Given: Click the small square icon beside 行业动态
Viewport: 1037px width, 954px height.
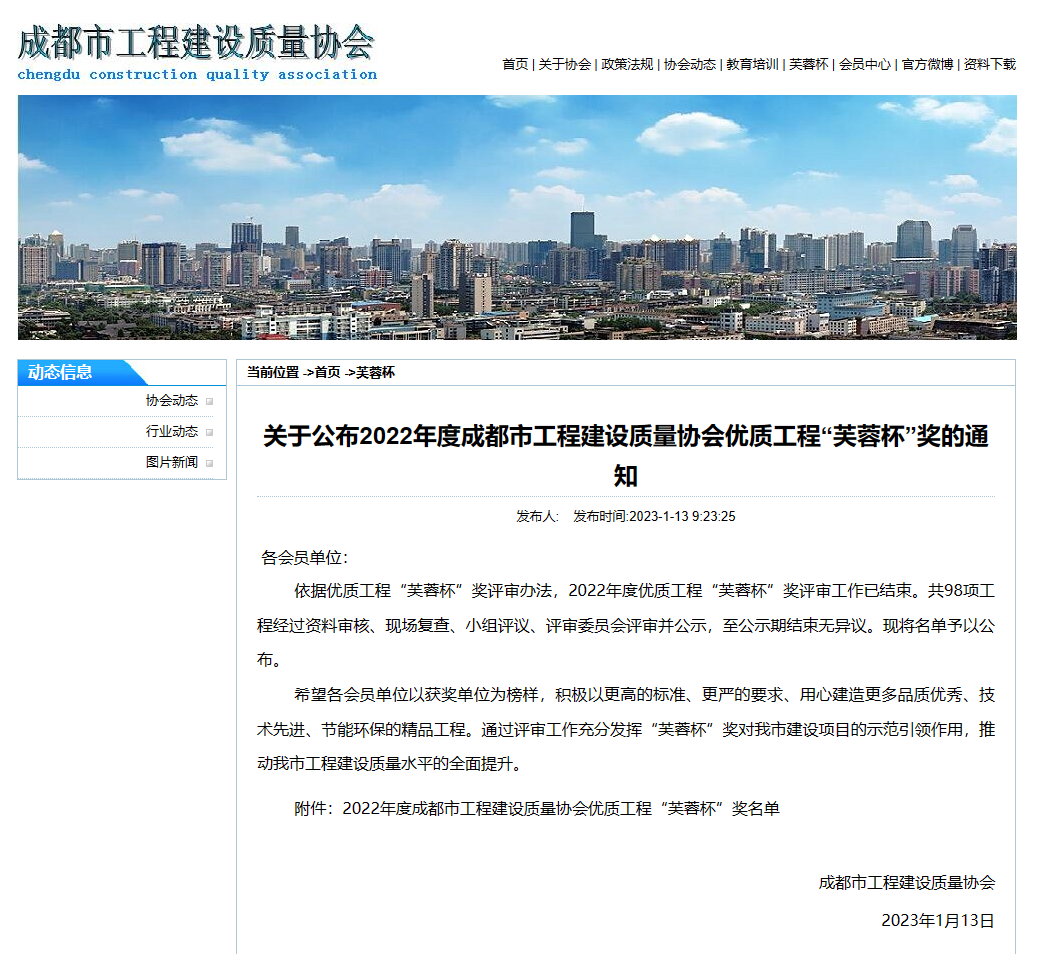Looking at the screenshot, I should click(x=208, y=431).
